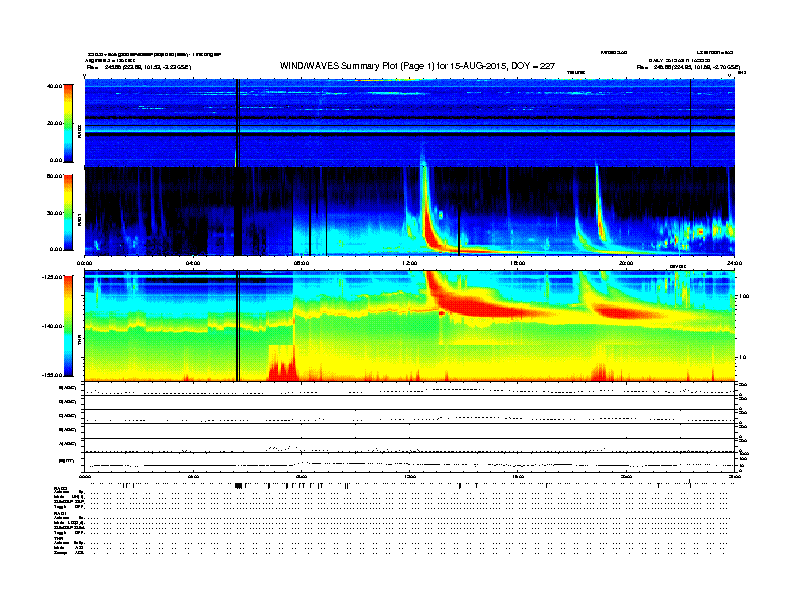The image size is (792, 612).
Task: Click the WIND/WAVES Summary Plot title
Action: point(417,66)
